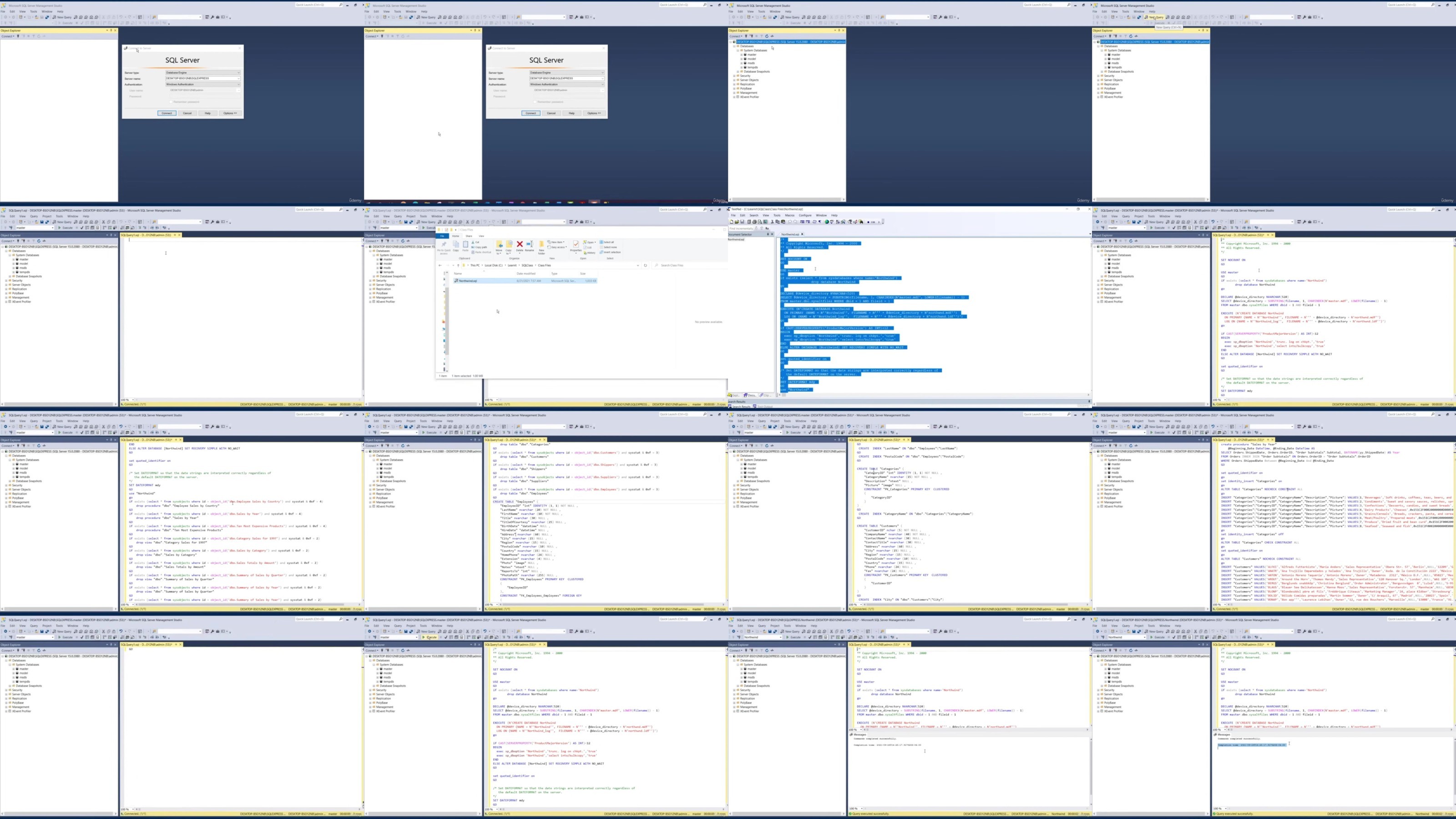Select Northwind.sql in TextPad's Document Selector list
The image size is (1456, 819).
[737, 240]
